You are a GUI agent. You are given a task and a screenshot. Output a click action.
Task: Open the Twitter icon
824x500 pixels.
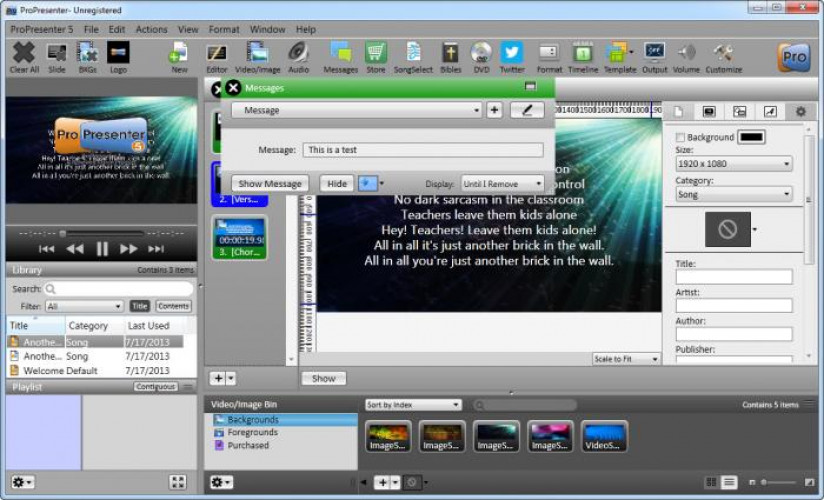(x=512, y=57)
